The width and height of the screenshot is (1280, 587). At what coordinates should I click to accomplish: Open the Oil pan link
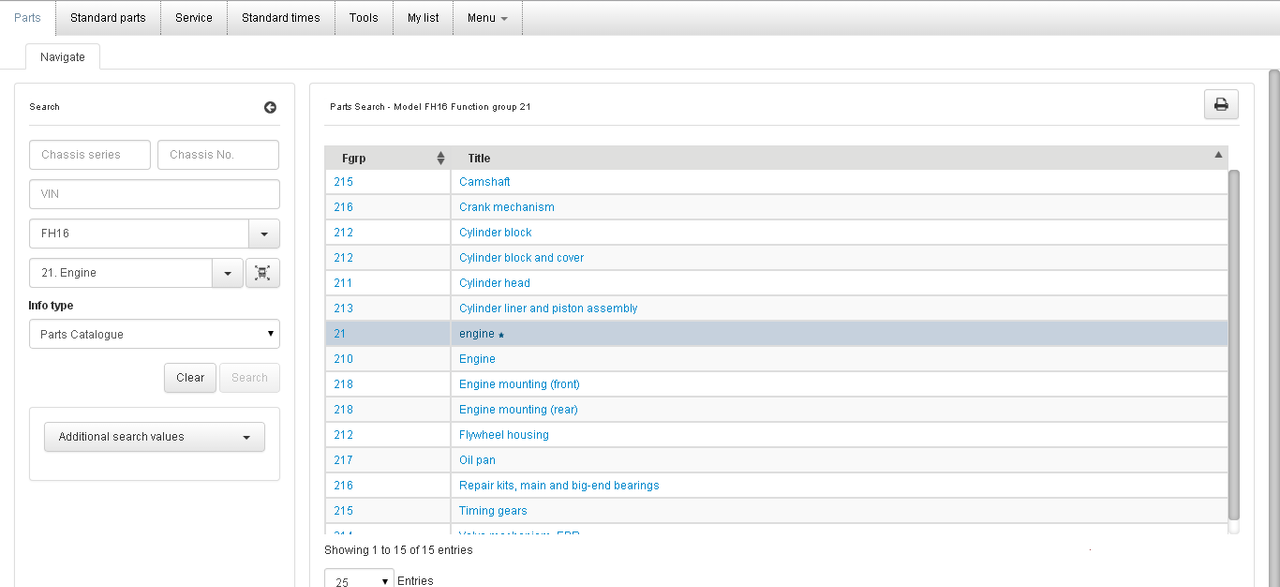point(477,460)
